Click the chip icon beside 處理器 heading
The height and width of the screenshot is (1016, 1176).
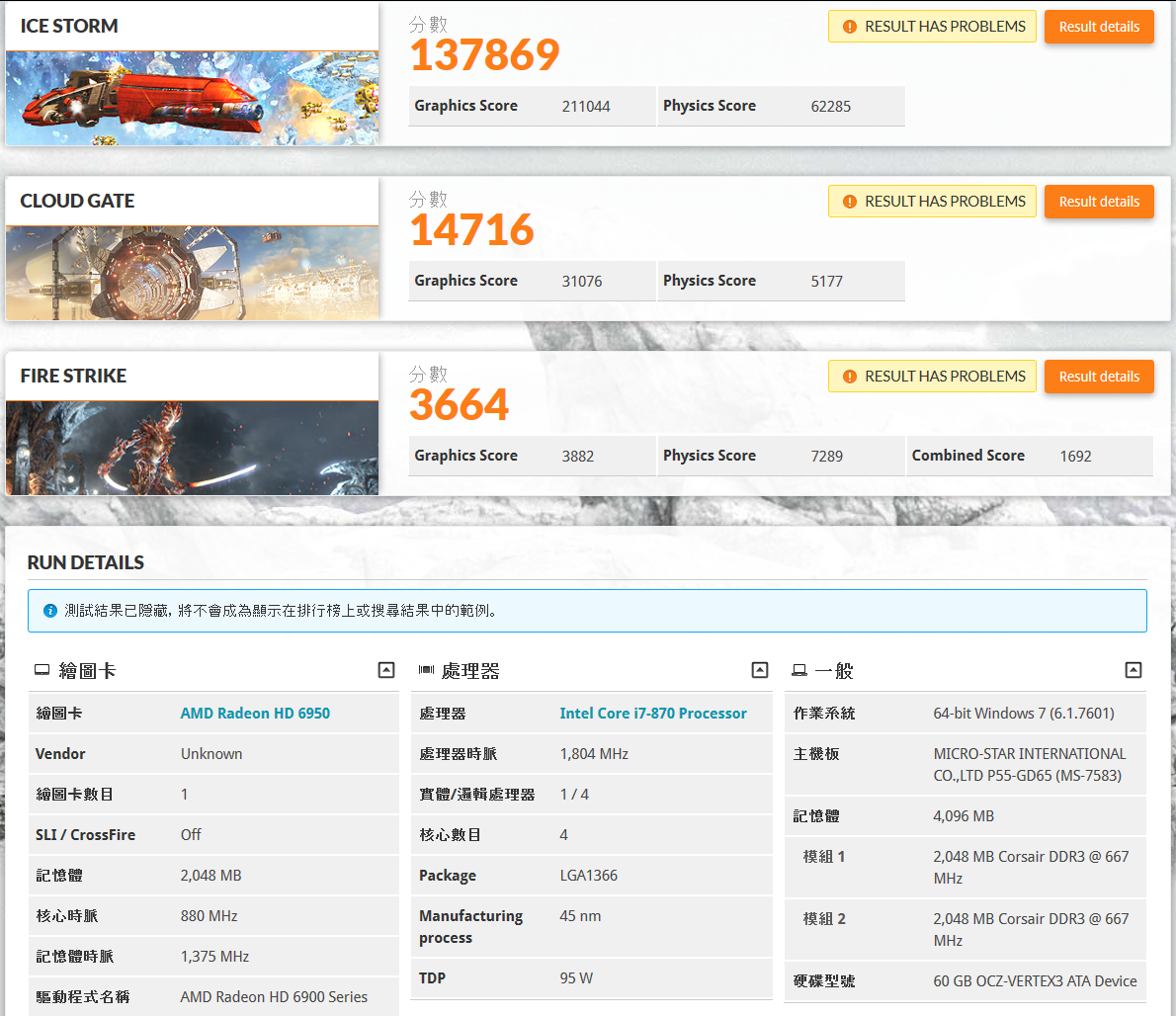426,670
